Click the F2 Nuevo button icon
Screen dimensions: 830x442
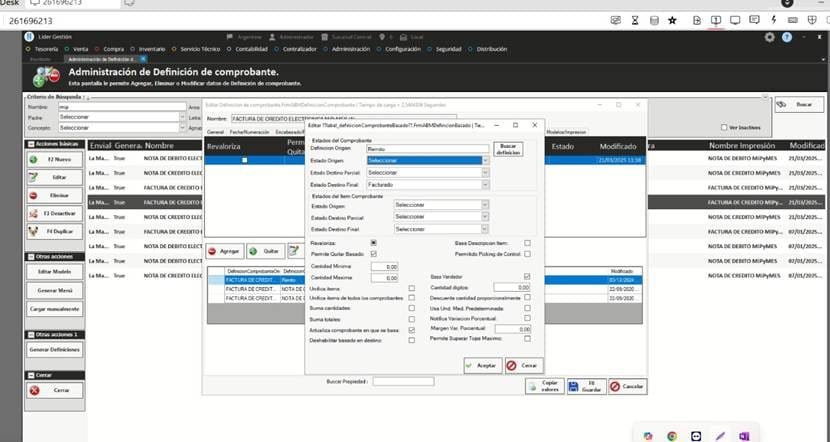(34, 159)
